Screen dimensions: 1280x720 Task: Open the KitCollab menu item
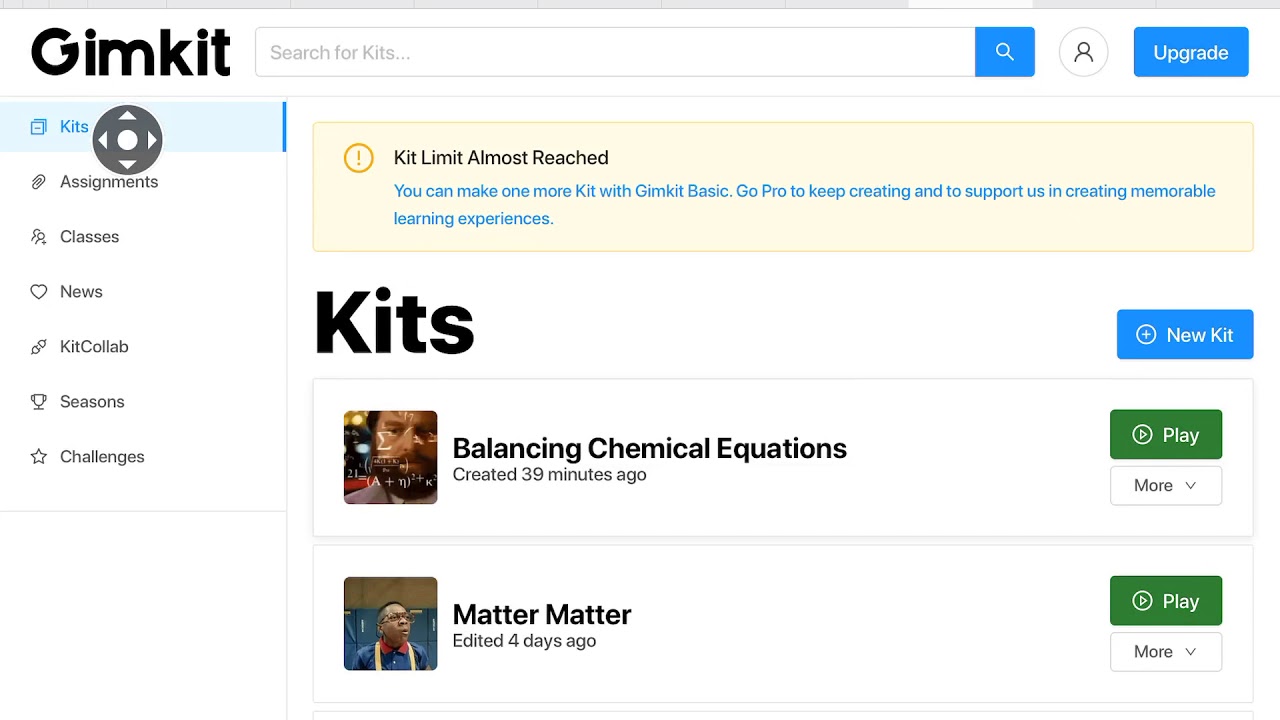point(94,347)
